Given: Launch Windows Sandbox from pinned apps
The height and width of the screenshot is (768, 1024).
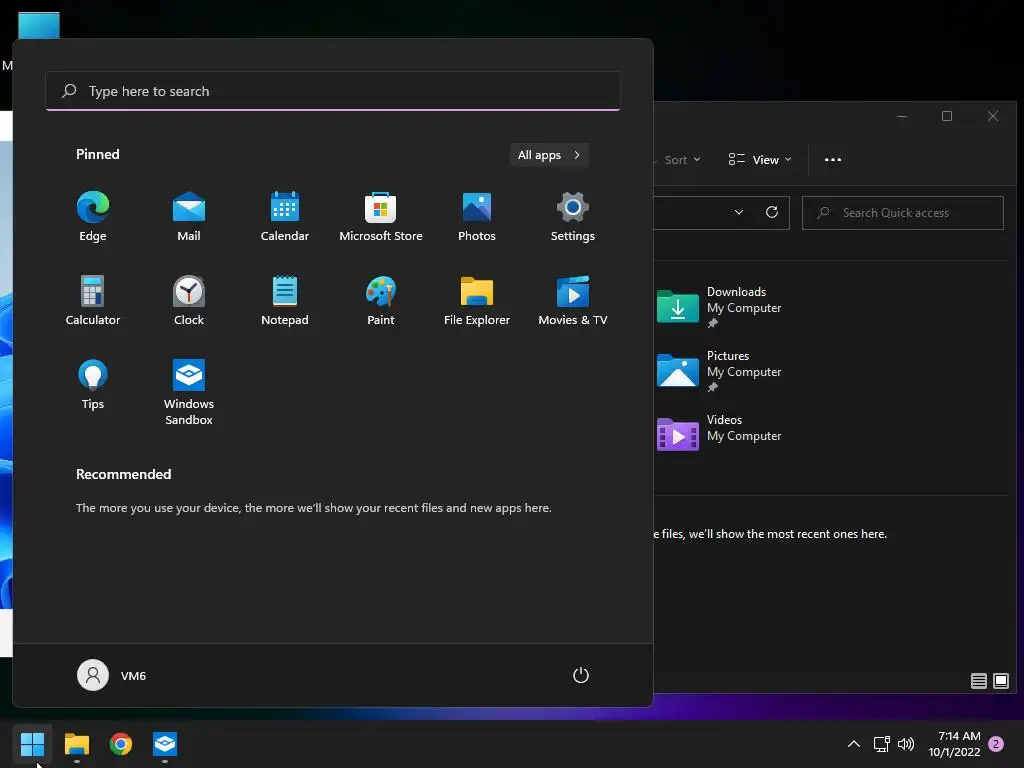Looking at the screenshot, I should coord(189,392).
